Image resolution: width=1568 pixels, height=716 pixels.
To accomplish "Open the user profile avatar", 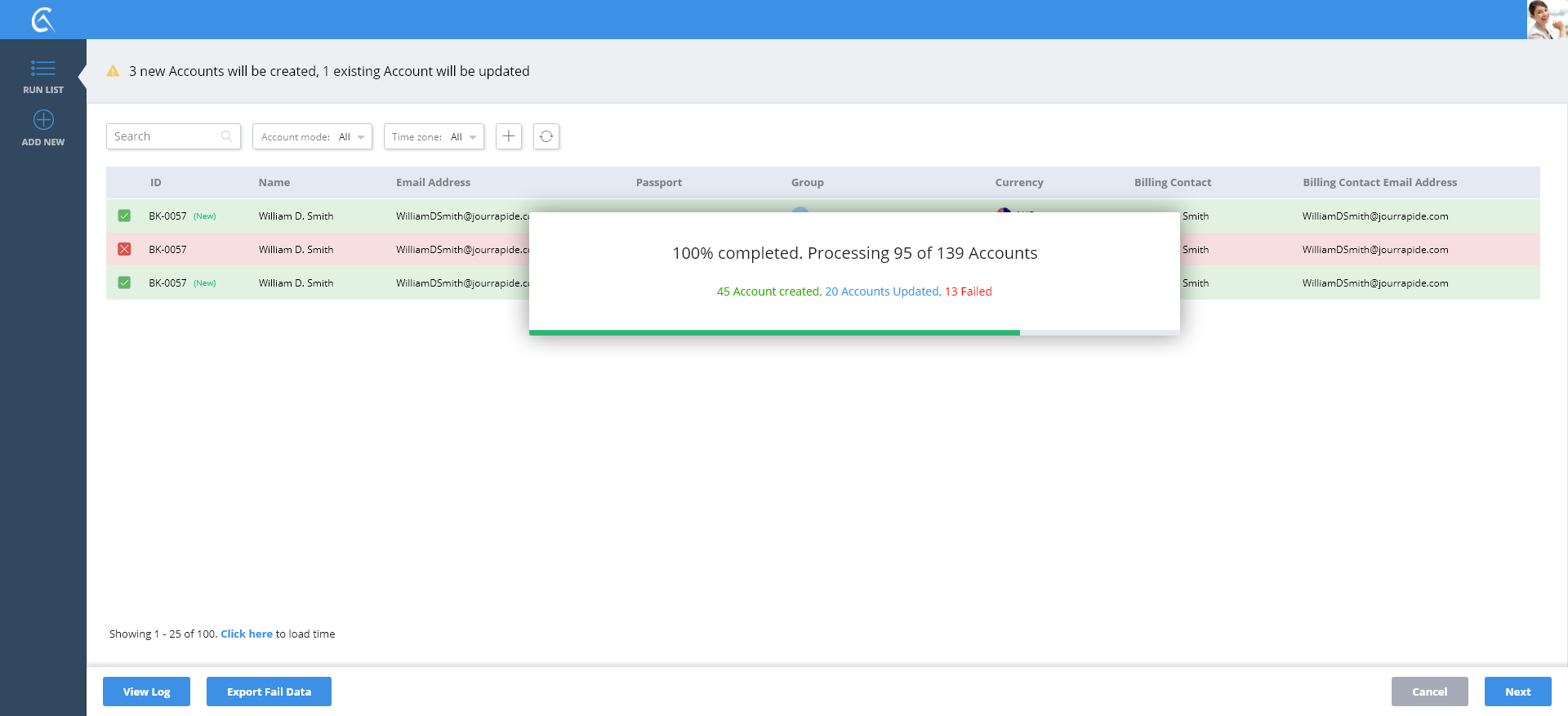I will (1546, 20).
